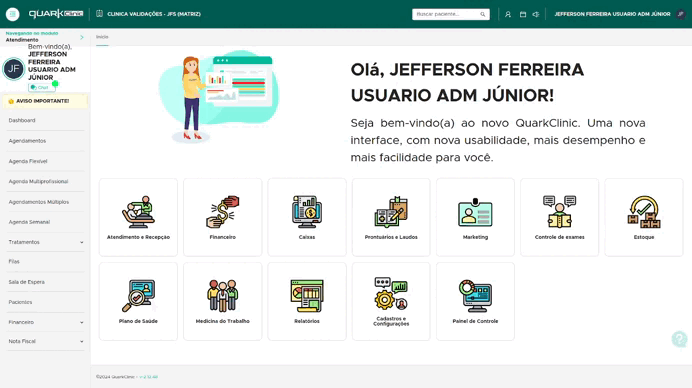Open the Atendimento e Recepção module

coord(138,217)
